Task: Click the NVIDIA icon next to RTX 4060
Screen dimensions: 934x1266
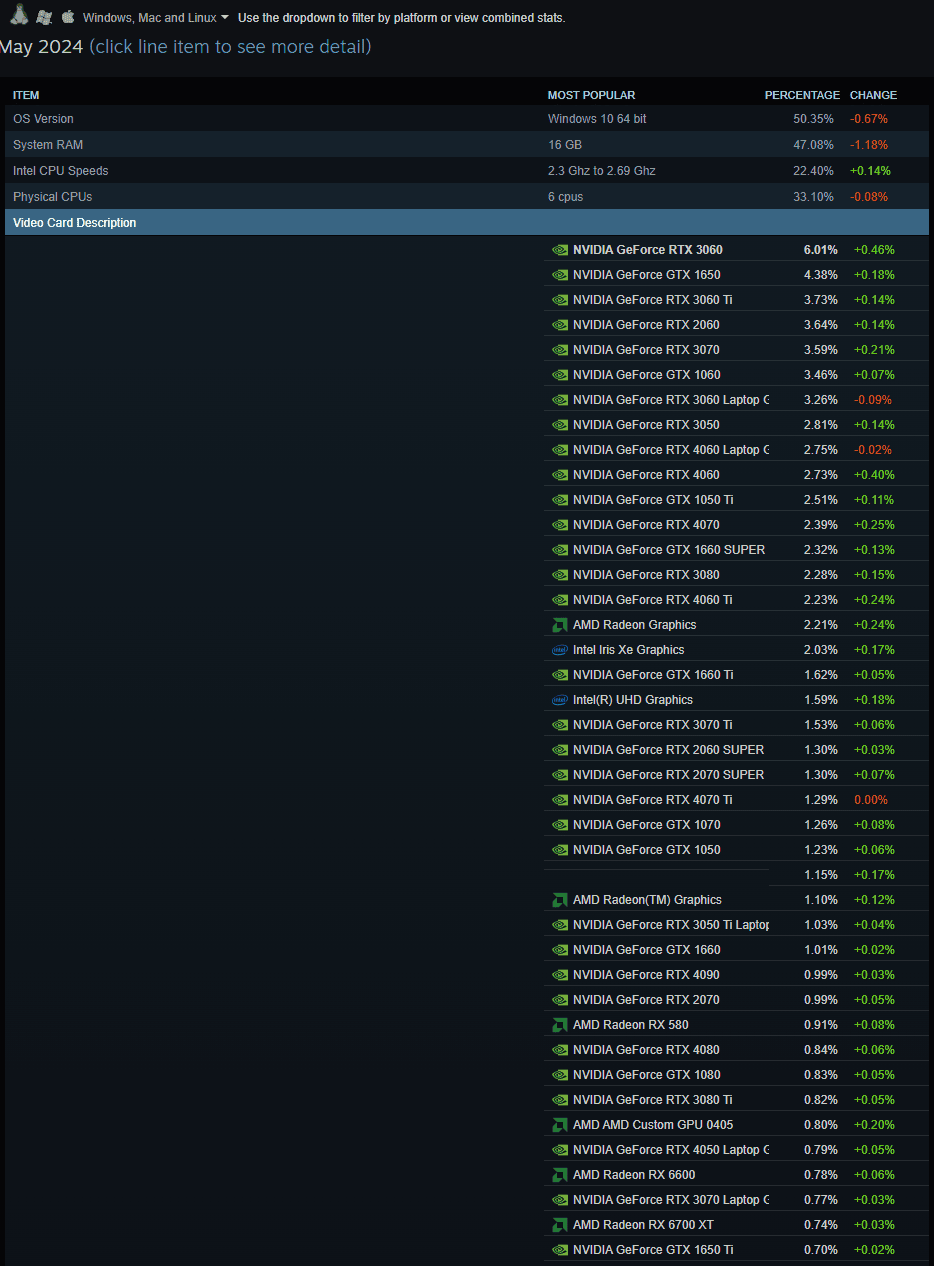Action: [x=560, y=475]
